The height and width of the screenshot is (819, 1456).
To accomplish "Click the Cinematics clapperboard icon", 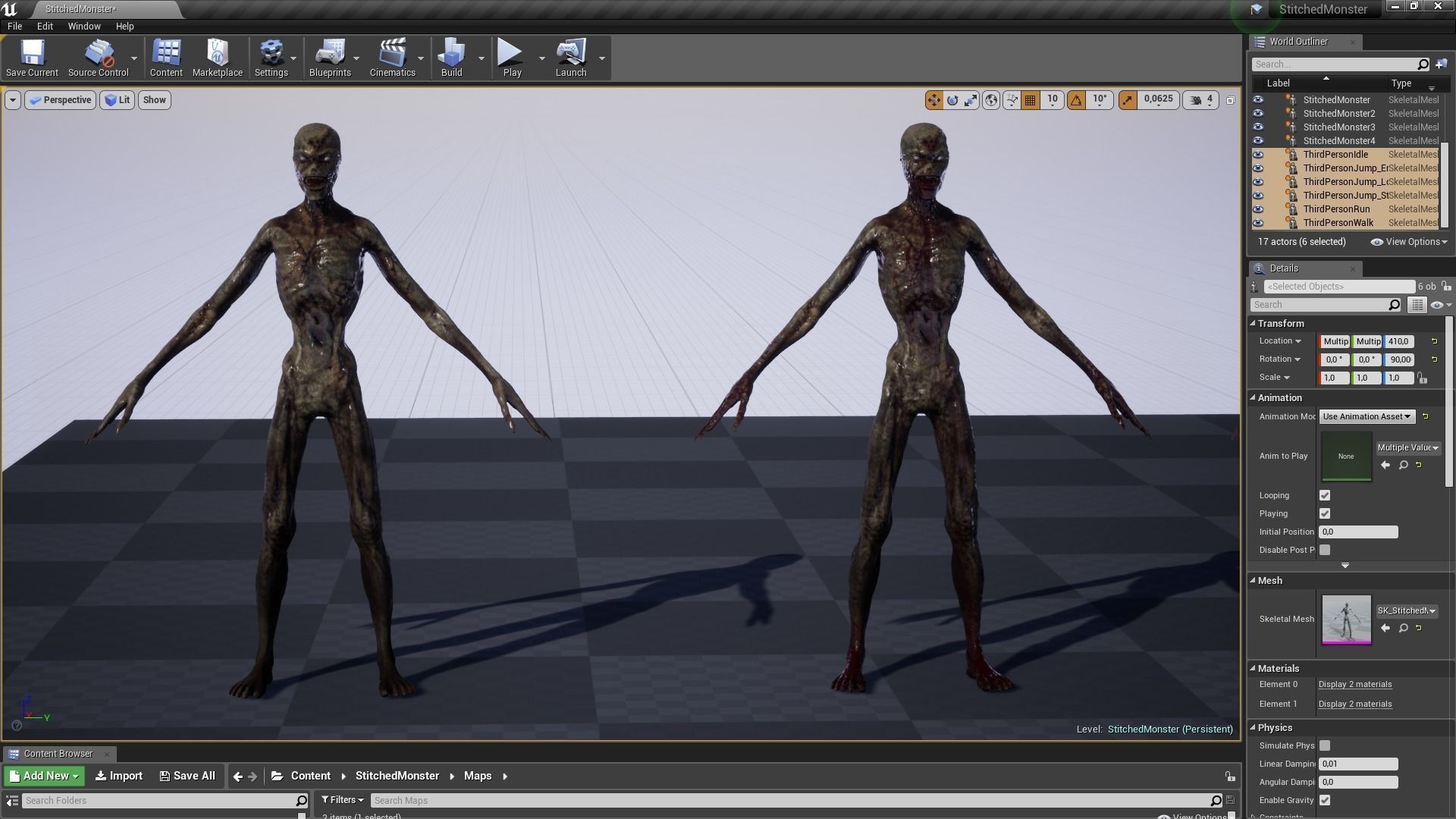I will coord(392,58).
